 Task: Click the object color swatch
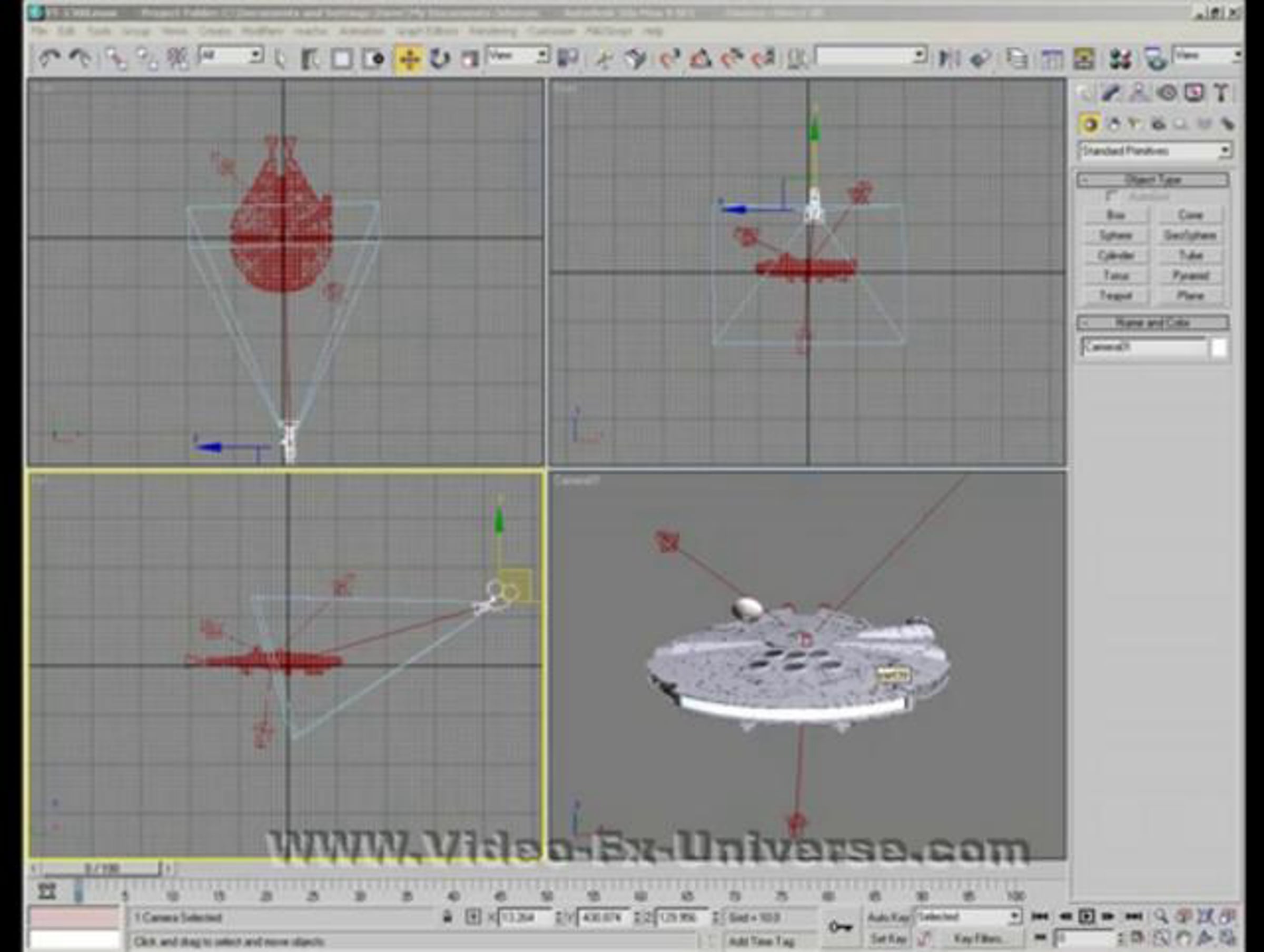[1219, 348]
